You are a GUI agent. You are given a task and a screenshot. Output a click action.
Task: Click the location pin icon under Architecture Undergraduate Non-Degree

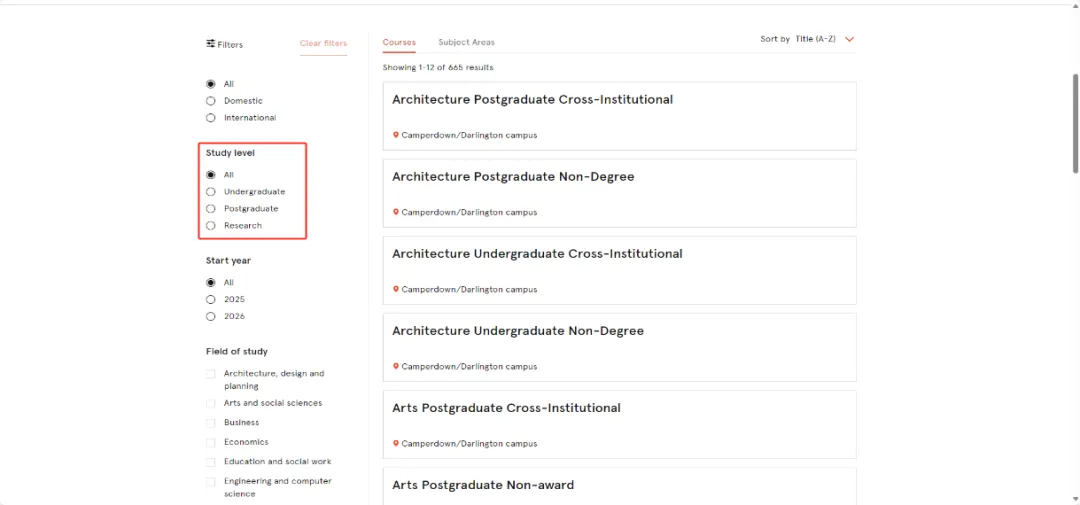coord(395,367)
